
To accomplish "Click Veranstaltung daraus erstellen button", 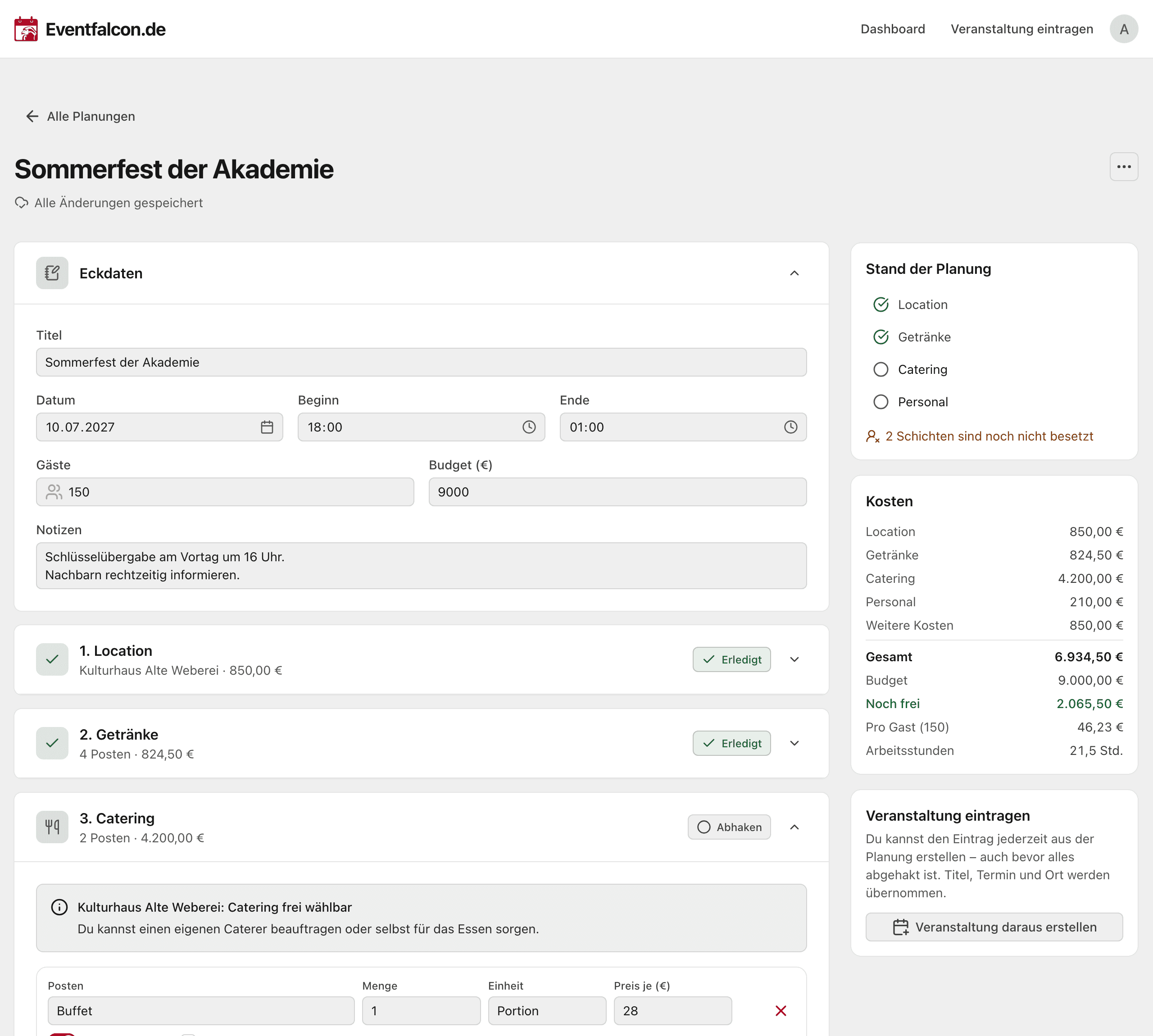I will tap(994, 927).
